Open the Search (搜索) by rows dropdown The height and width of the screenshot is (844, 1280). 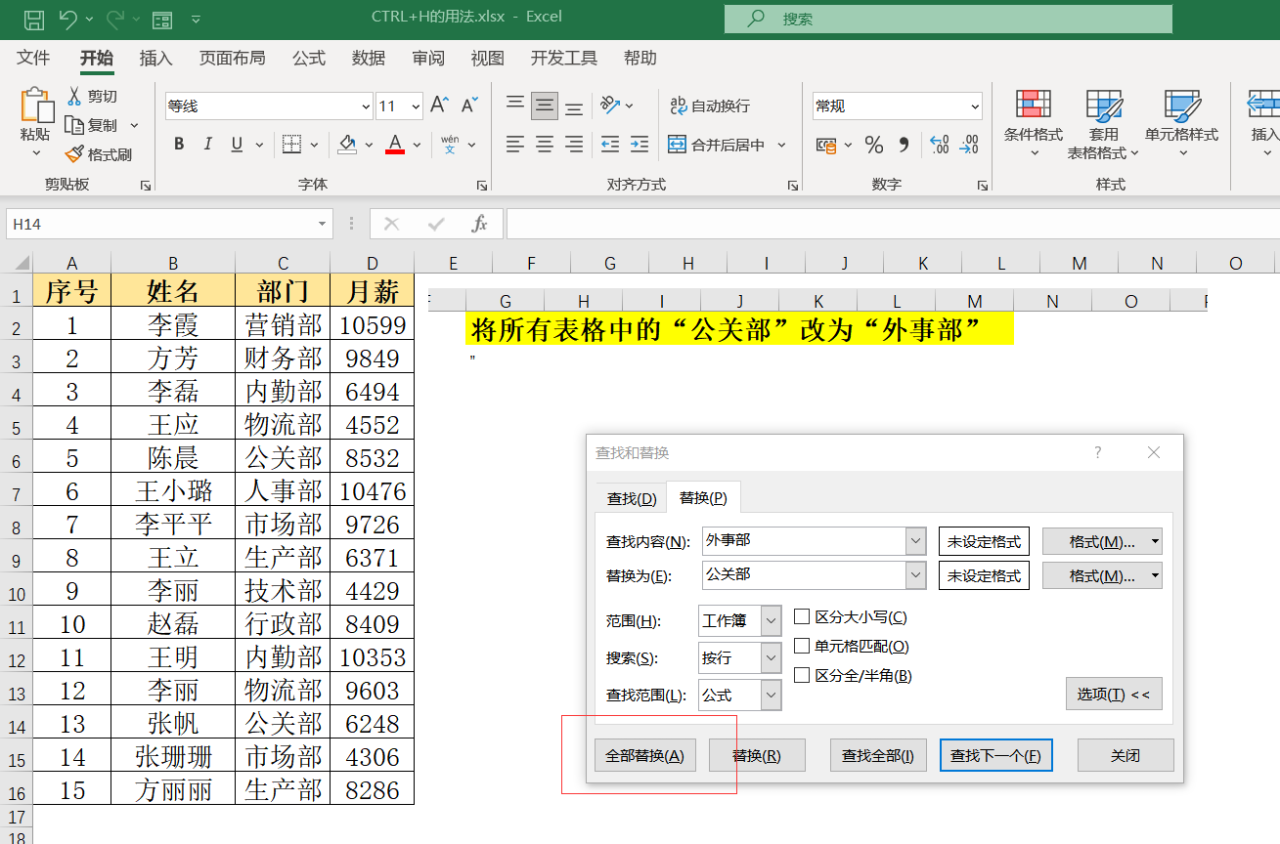point(771,658)
